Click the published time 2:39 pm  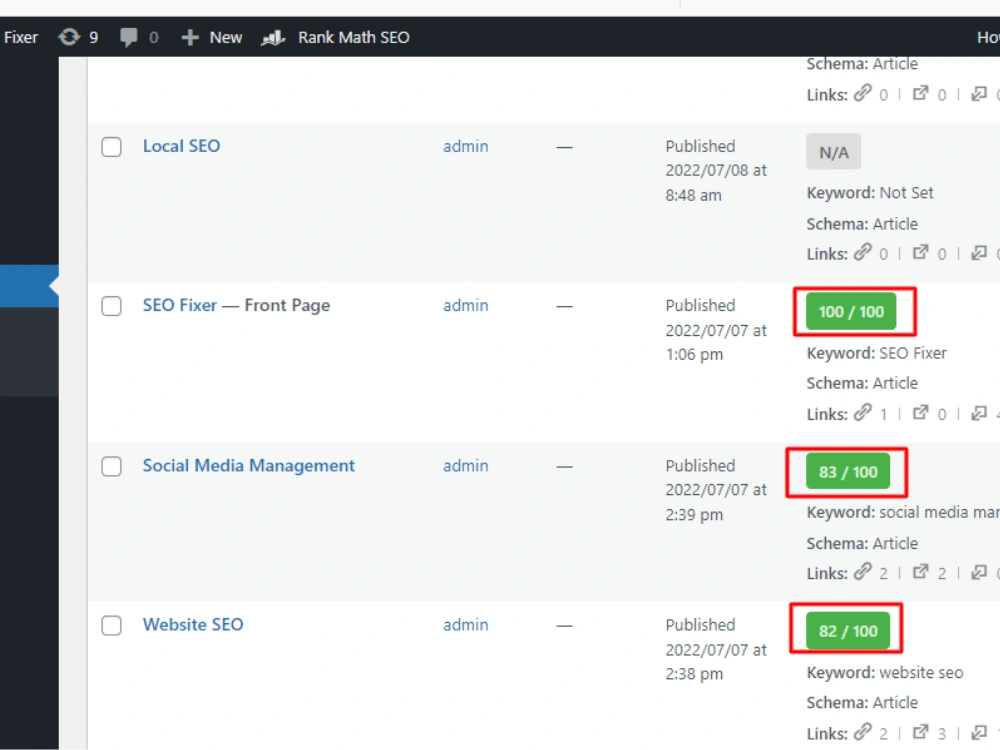click(x=695, y=515)
